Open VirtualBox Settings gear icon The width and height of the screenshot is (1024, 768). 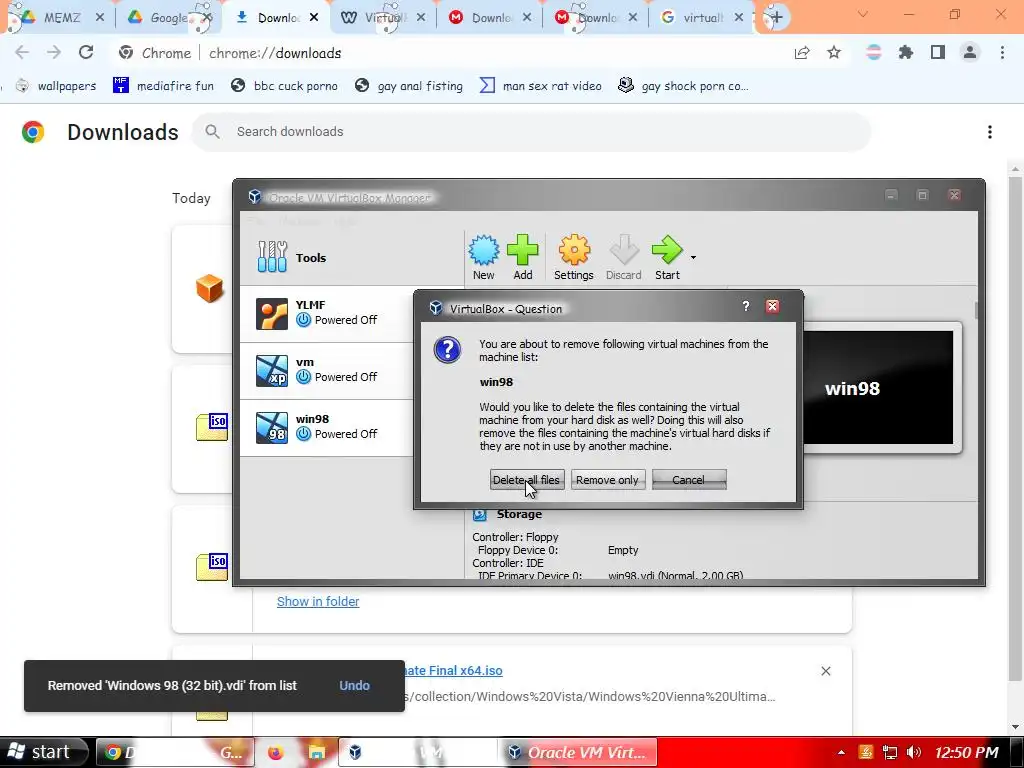(573, 257)
